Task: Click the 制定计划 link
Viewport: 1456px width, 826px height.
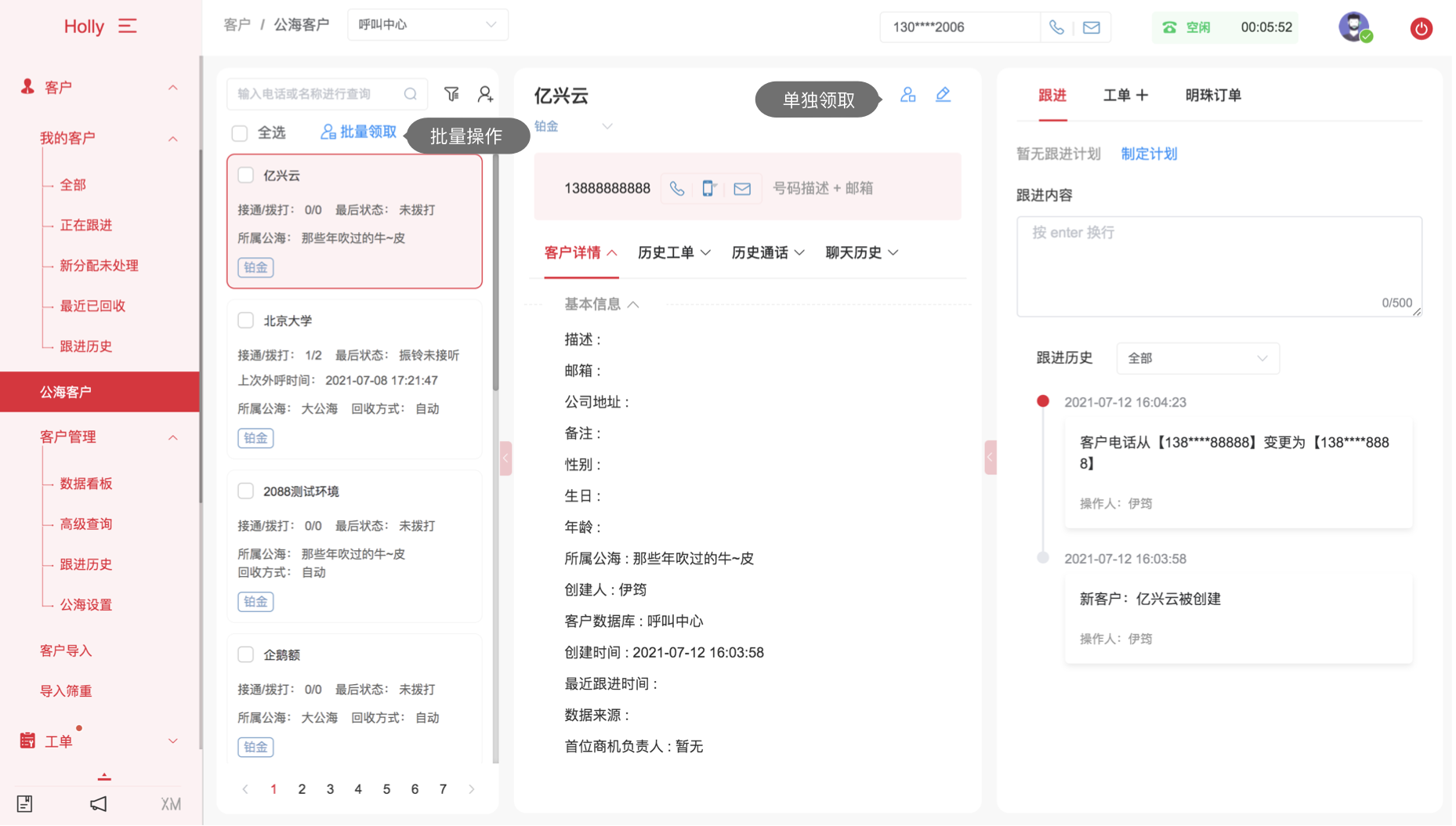Action: [x=1149, y=154]
